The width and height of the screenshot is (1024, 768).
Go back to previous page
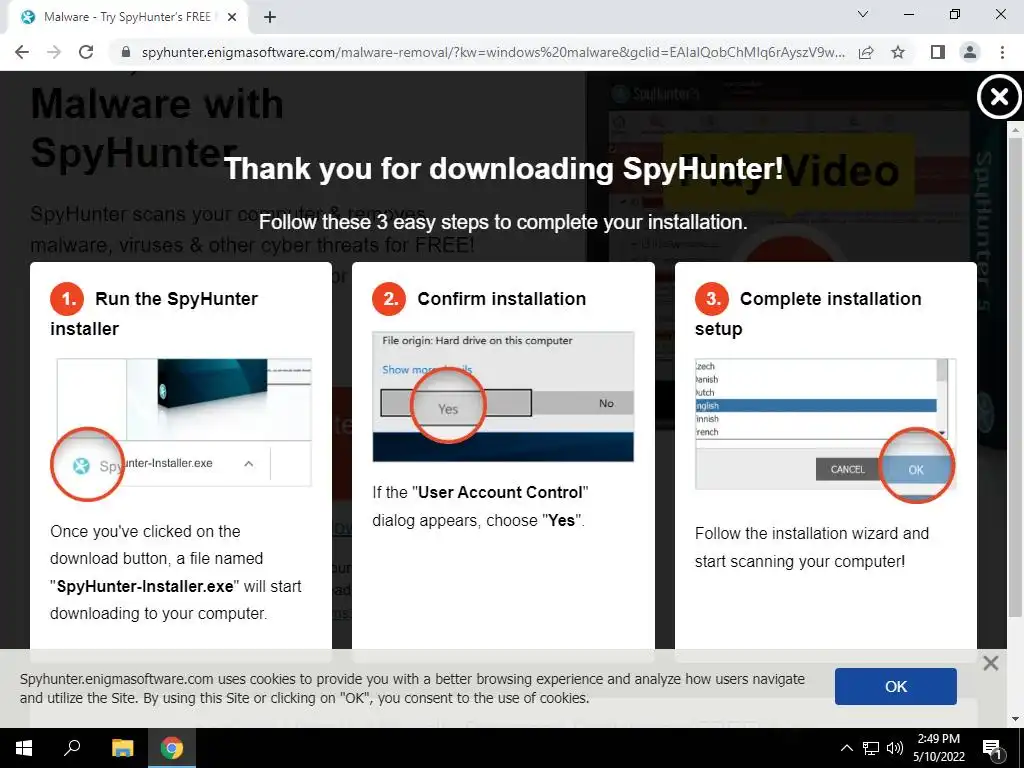tap(22, 52)
